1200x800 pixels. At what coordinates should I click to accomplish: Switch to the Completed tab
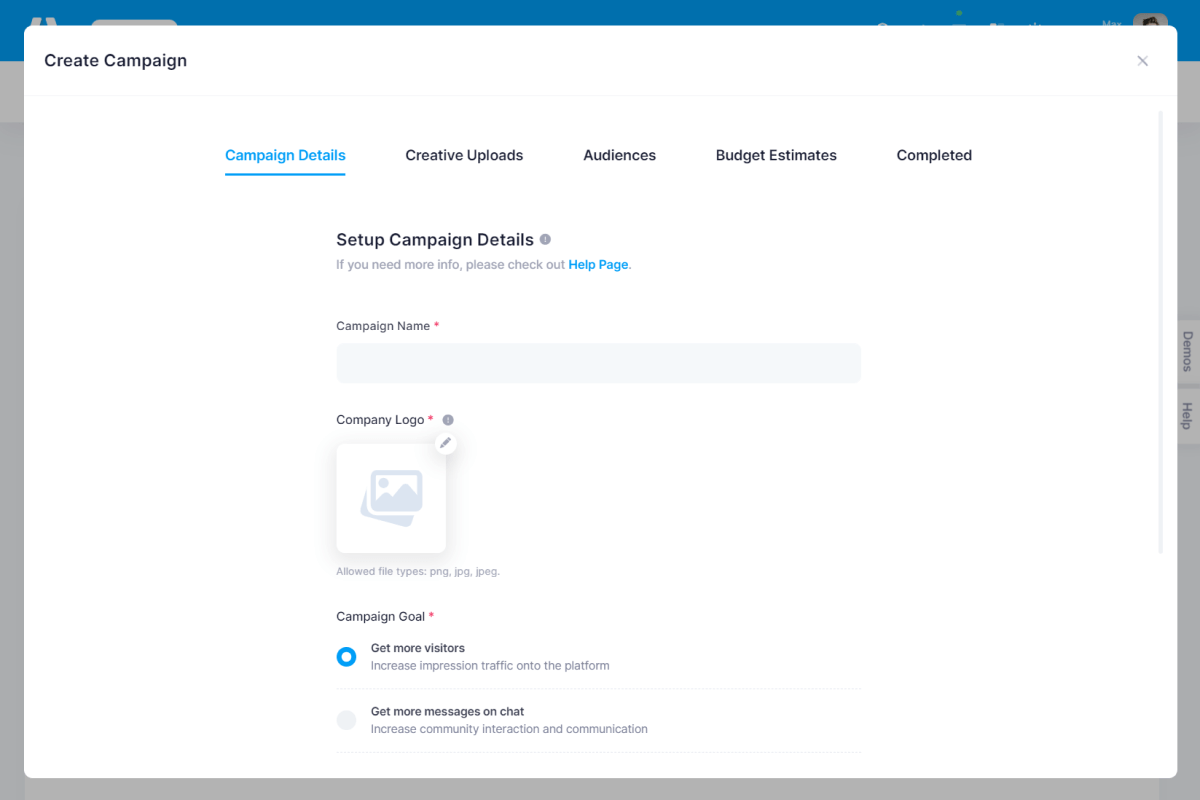tap(934, 156)
